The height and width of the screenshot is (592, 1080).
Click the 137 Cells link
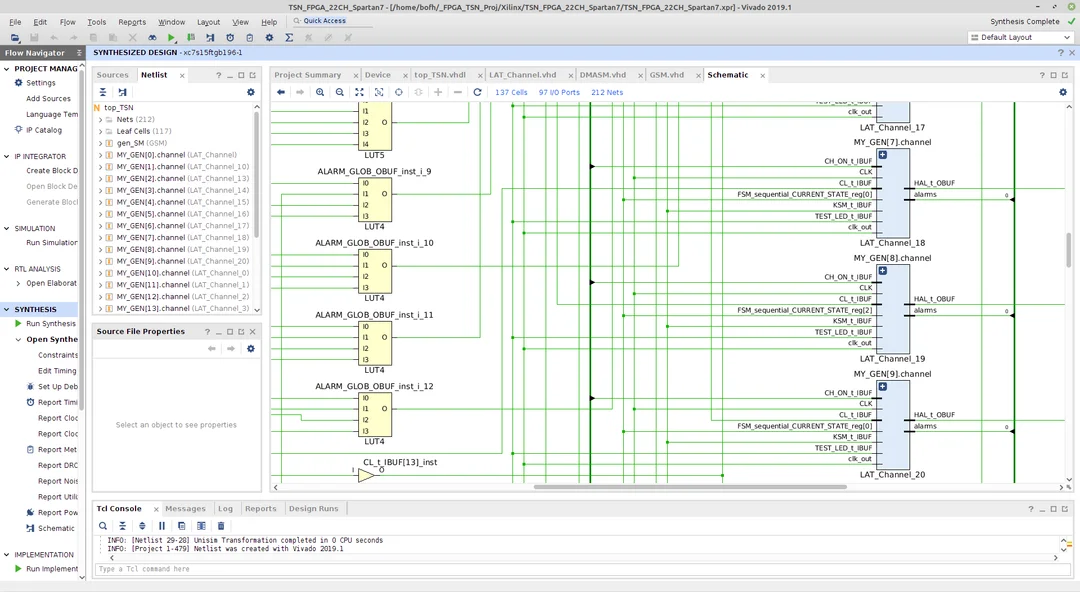pyautogui.click(x=511, y=92)
